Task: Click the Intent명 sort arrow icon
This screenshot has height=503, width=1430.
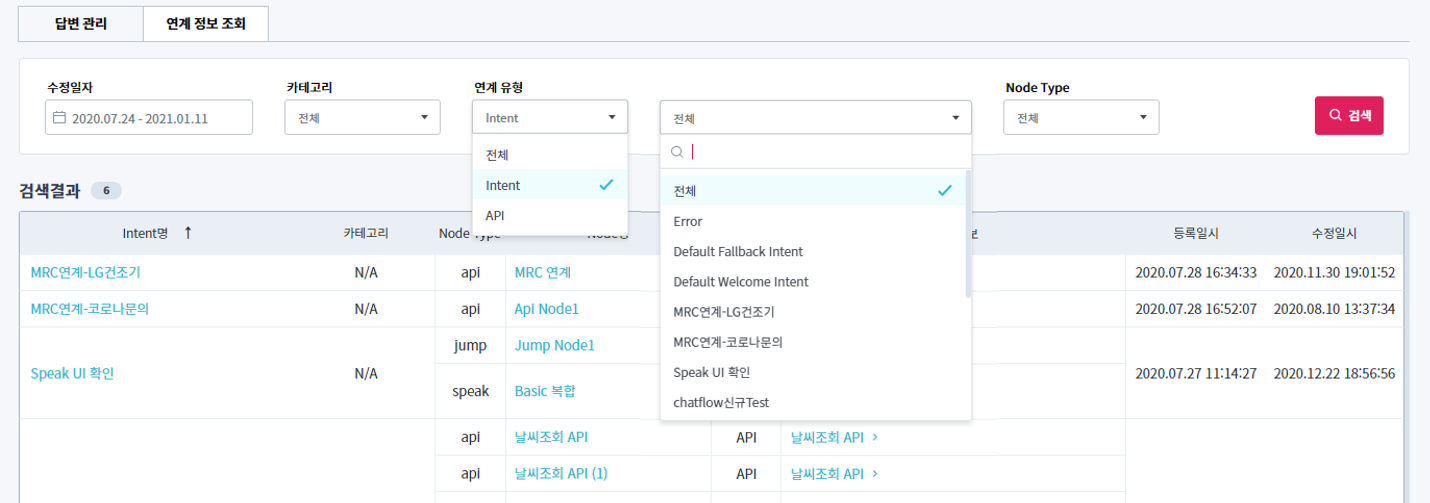Action: [x=188, y=233]
